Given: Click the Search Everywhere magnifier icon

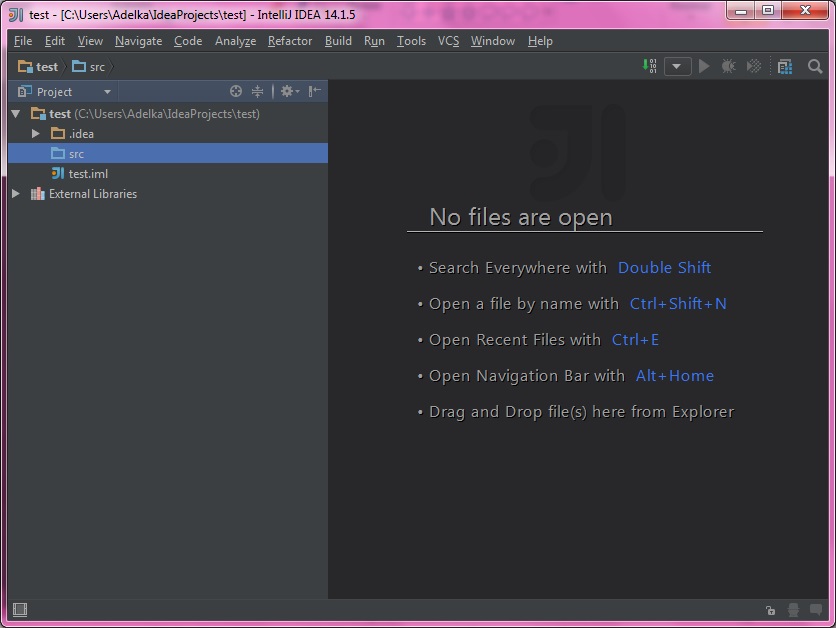Looking at the screenshot, I should click(815, 67).
